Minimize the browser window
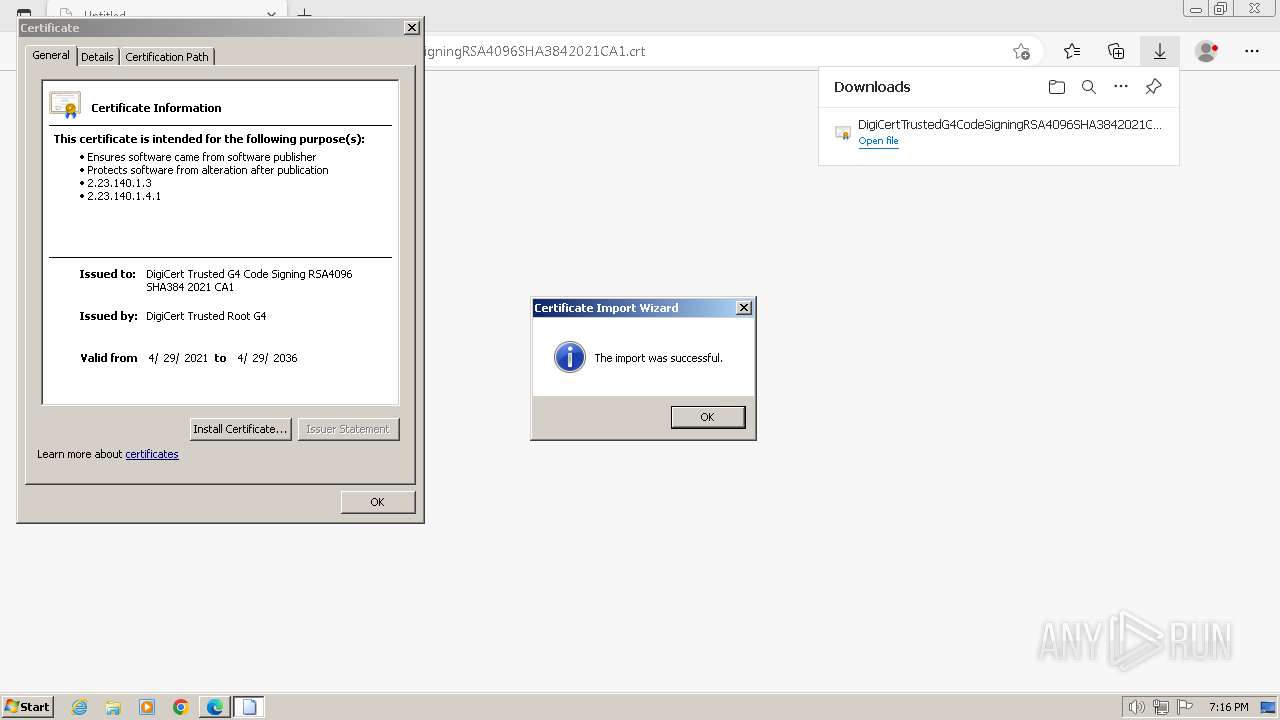Screen dimensions: 1280x720 [1196, 9]
